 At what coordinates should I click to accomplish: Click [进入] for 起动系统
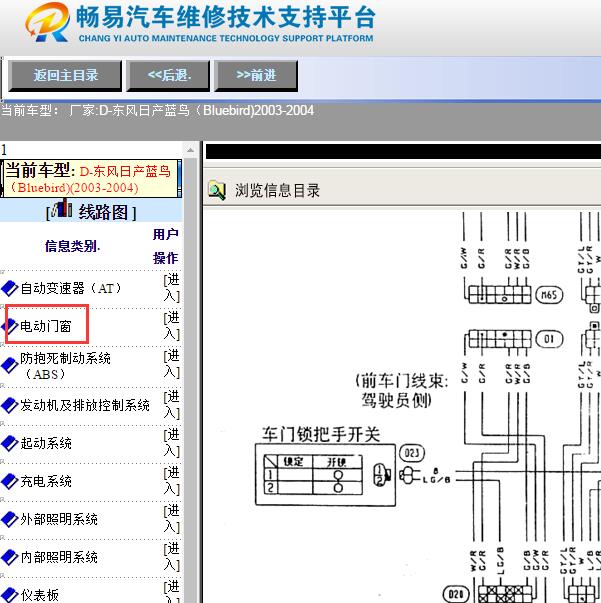(171, 443)
